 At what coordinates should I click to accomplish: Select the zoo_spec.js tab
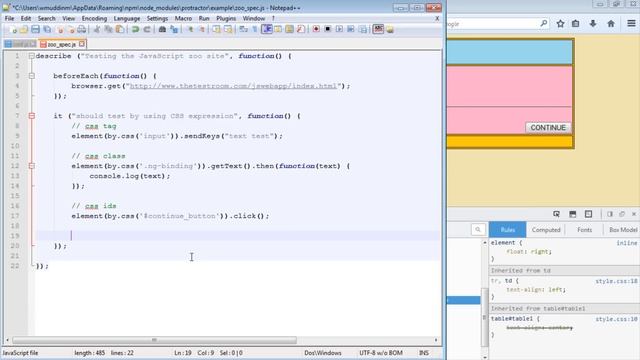click(62, 44)
